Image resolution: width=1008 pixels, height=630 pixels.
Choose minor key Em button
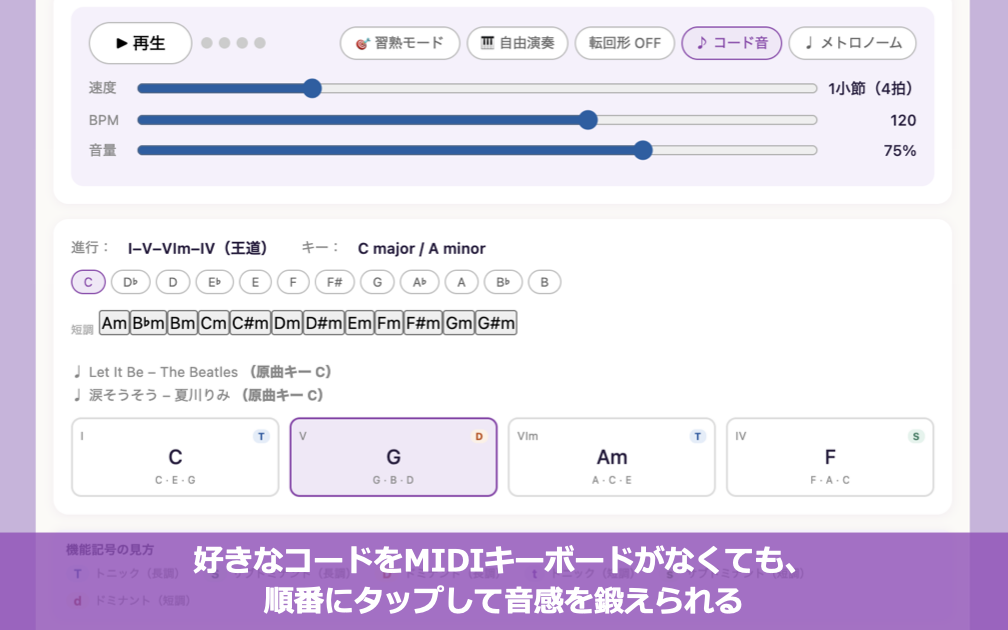coord(360,323)
